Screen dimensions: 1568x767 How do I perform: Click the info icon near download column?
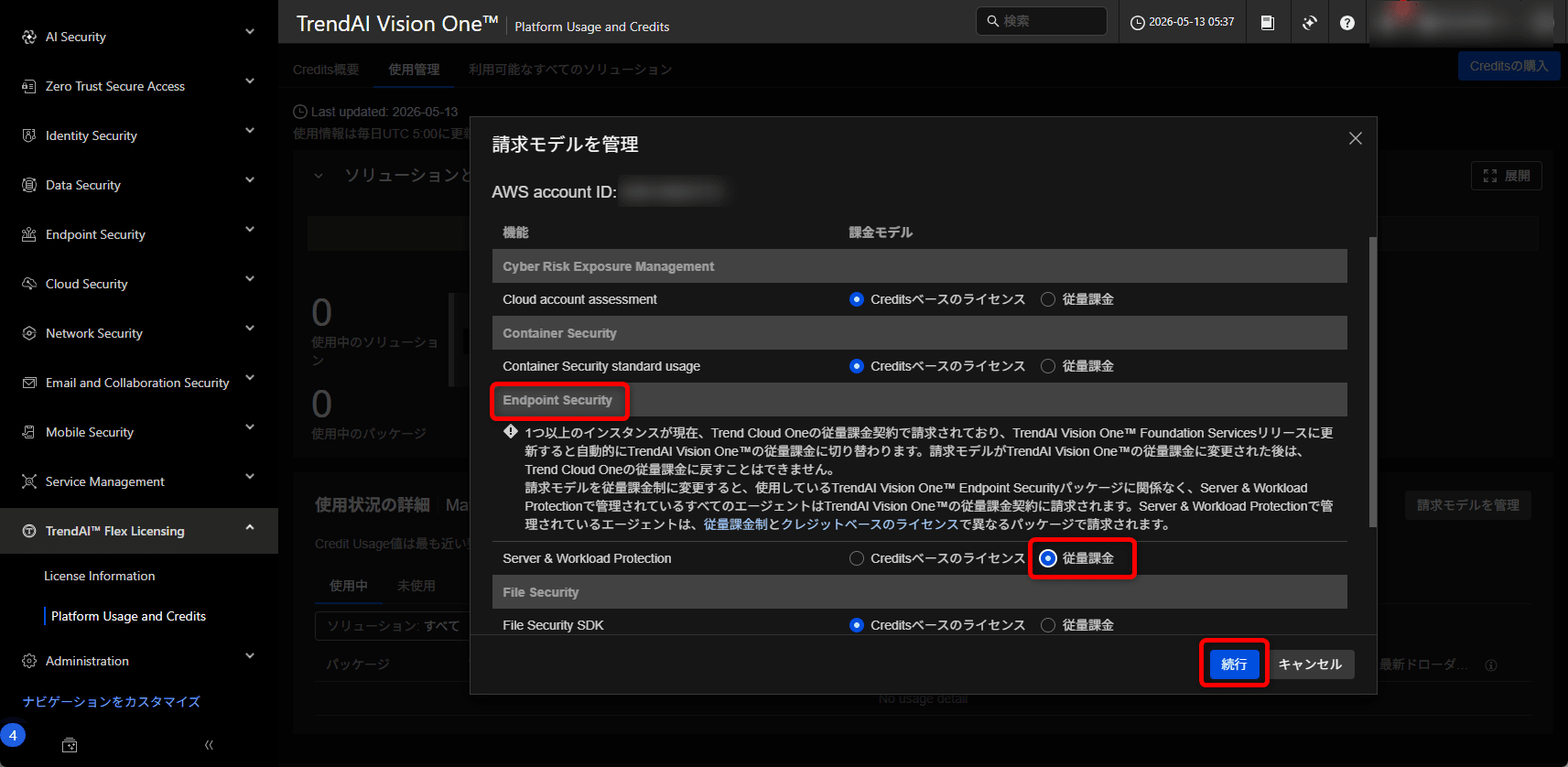pos(1491,665)
